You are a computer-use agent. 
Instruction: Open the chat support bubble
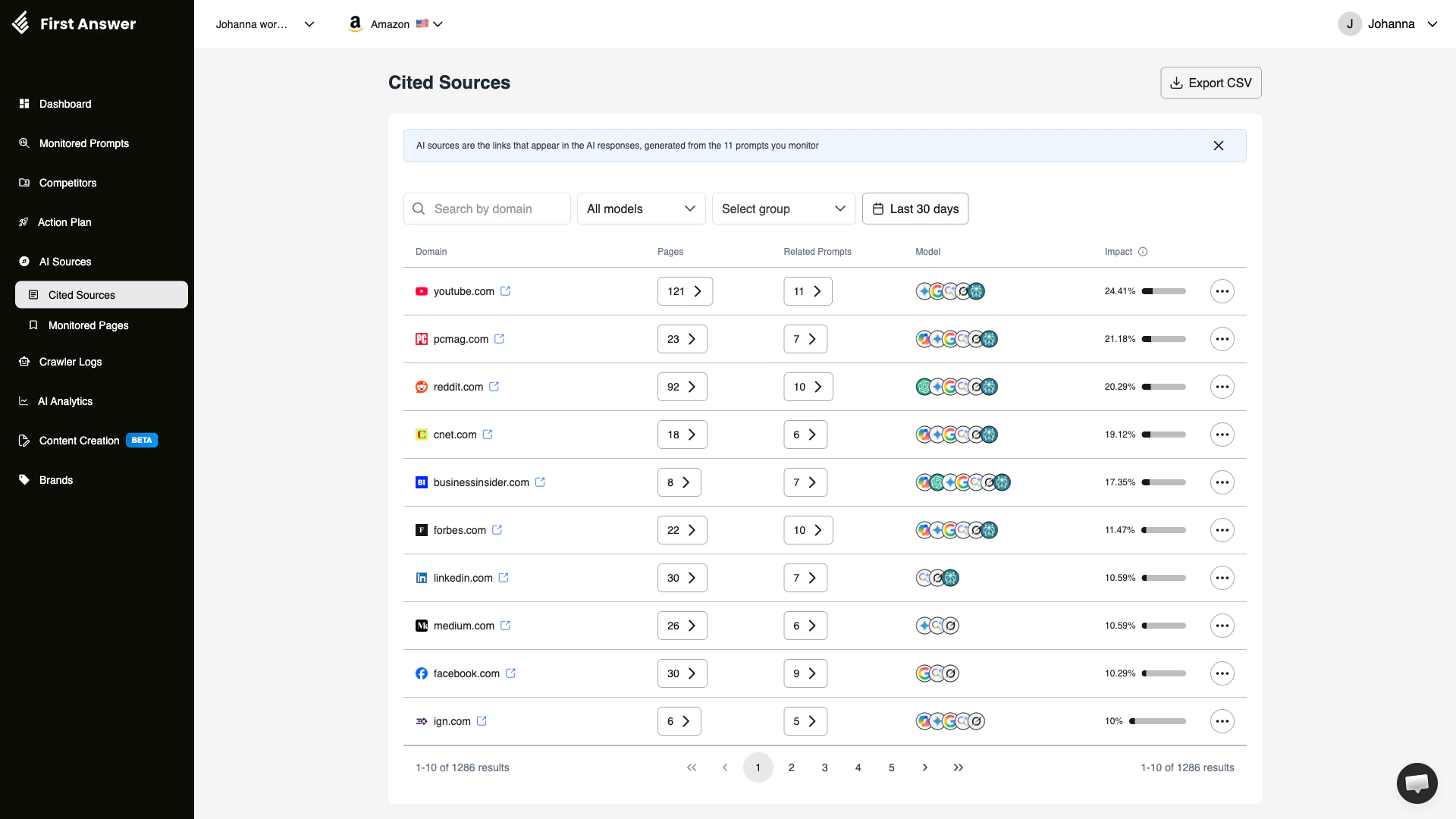point(1417,783)
